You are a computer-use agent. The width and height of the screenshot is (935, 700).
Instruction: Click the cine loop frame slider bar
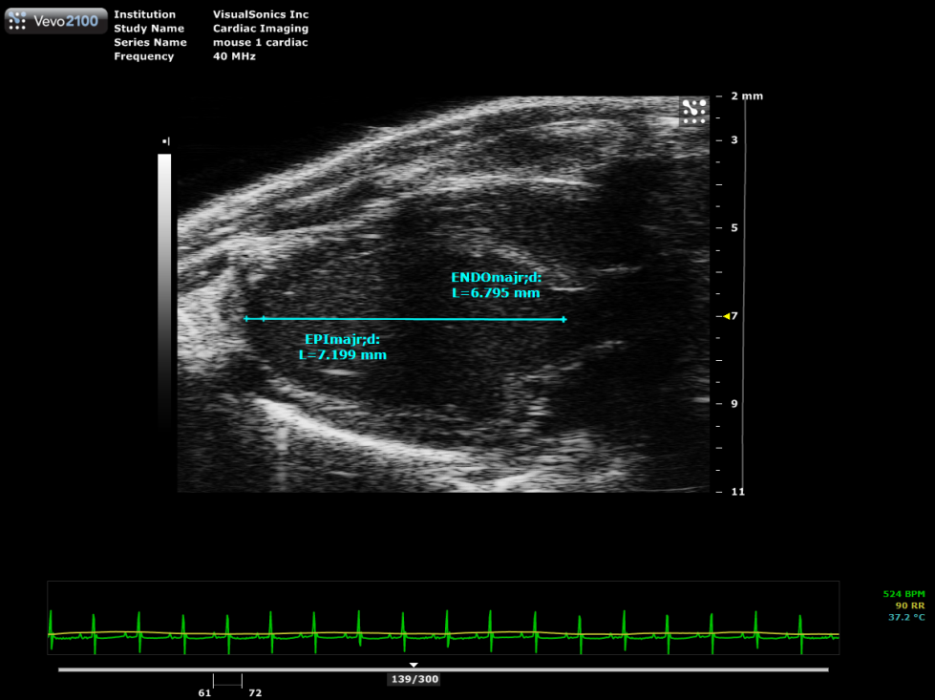click(443, 670)
